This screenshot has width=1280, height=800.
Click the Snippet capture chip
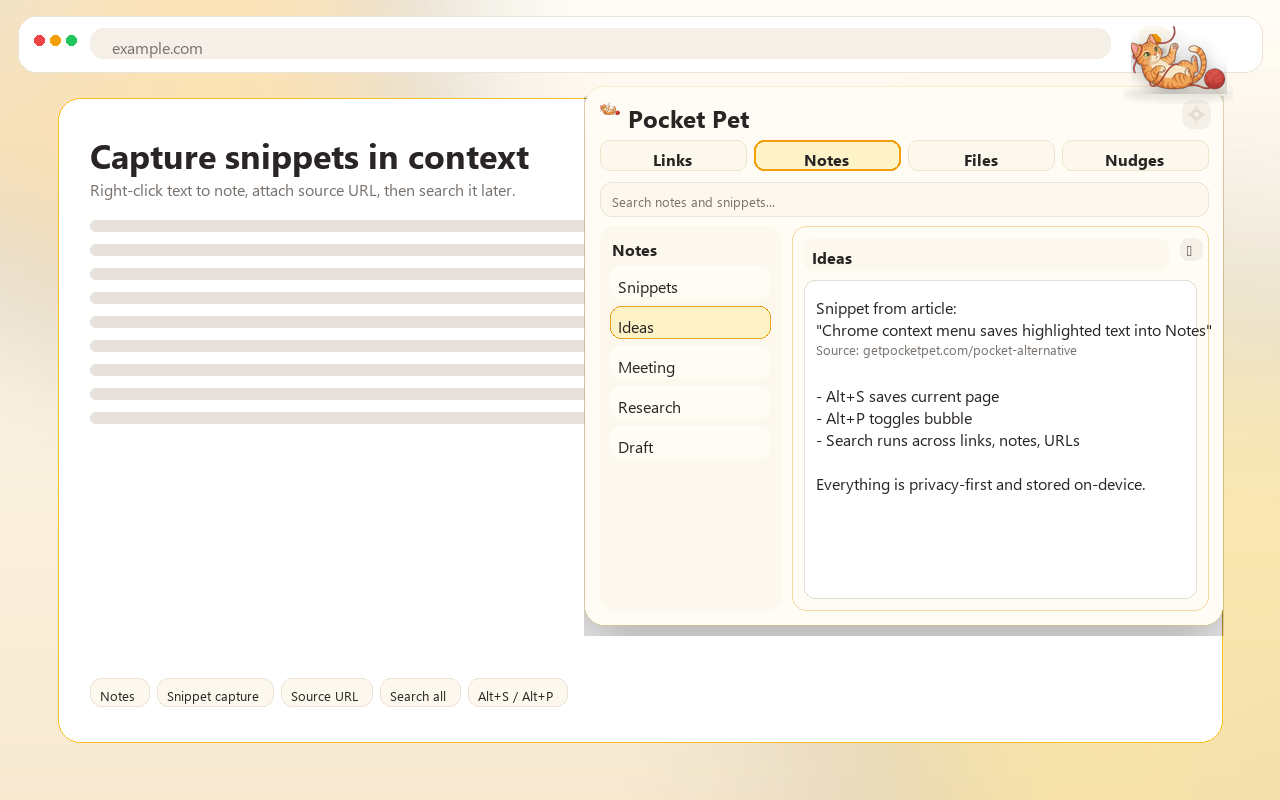tap(215, 693)
